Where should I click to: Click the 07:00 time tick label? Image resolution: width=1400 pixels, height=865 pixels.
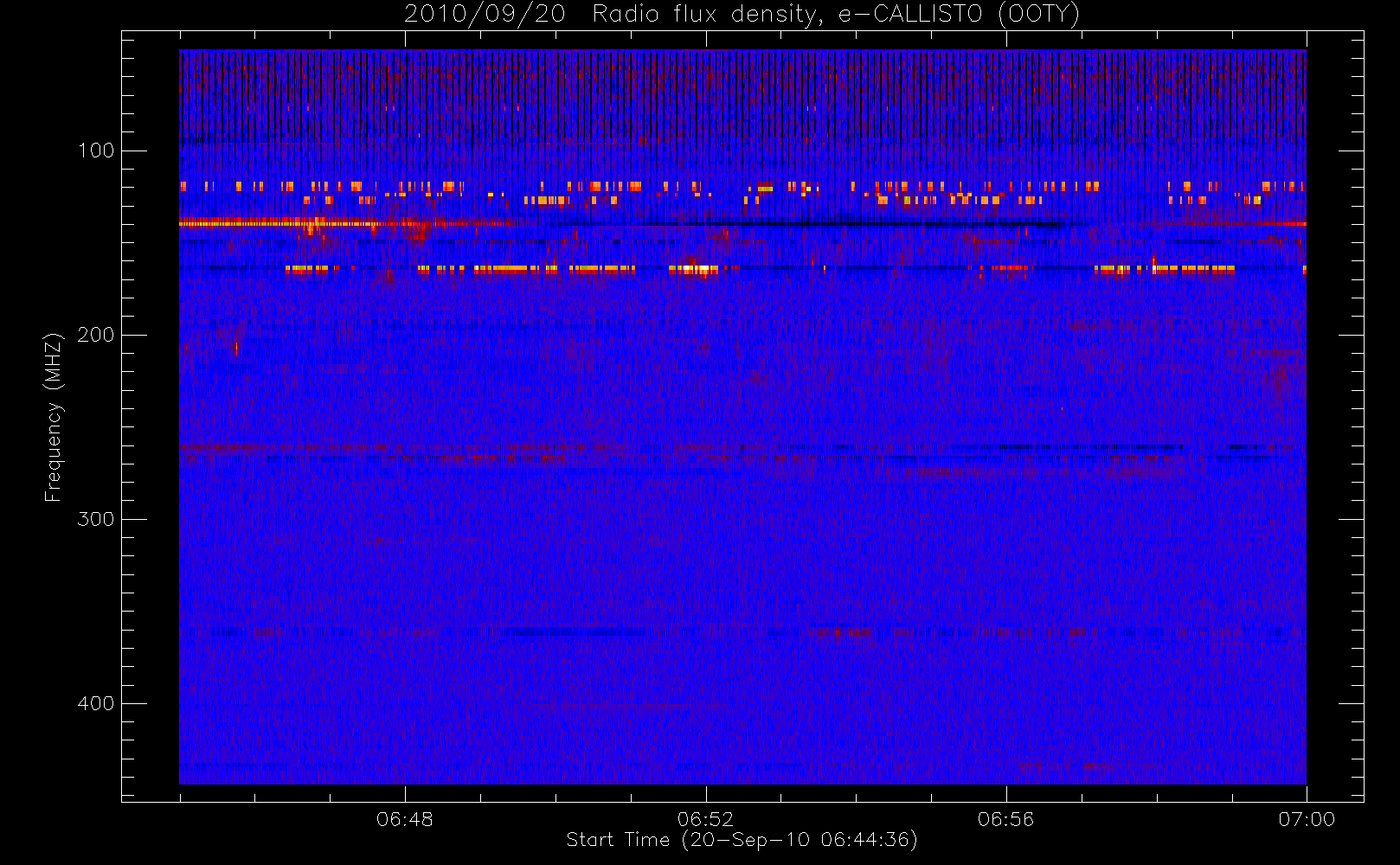coord(1307,819)
